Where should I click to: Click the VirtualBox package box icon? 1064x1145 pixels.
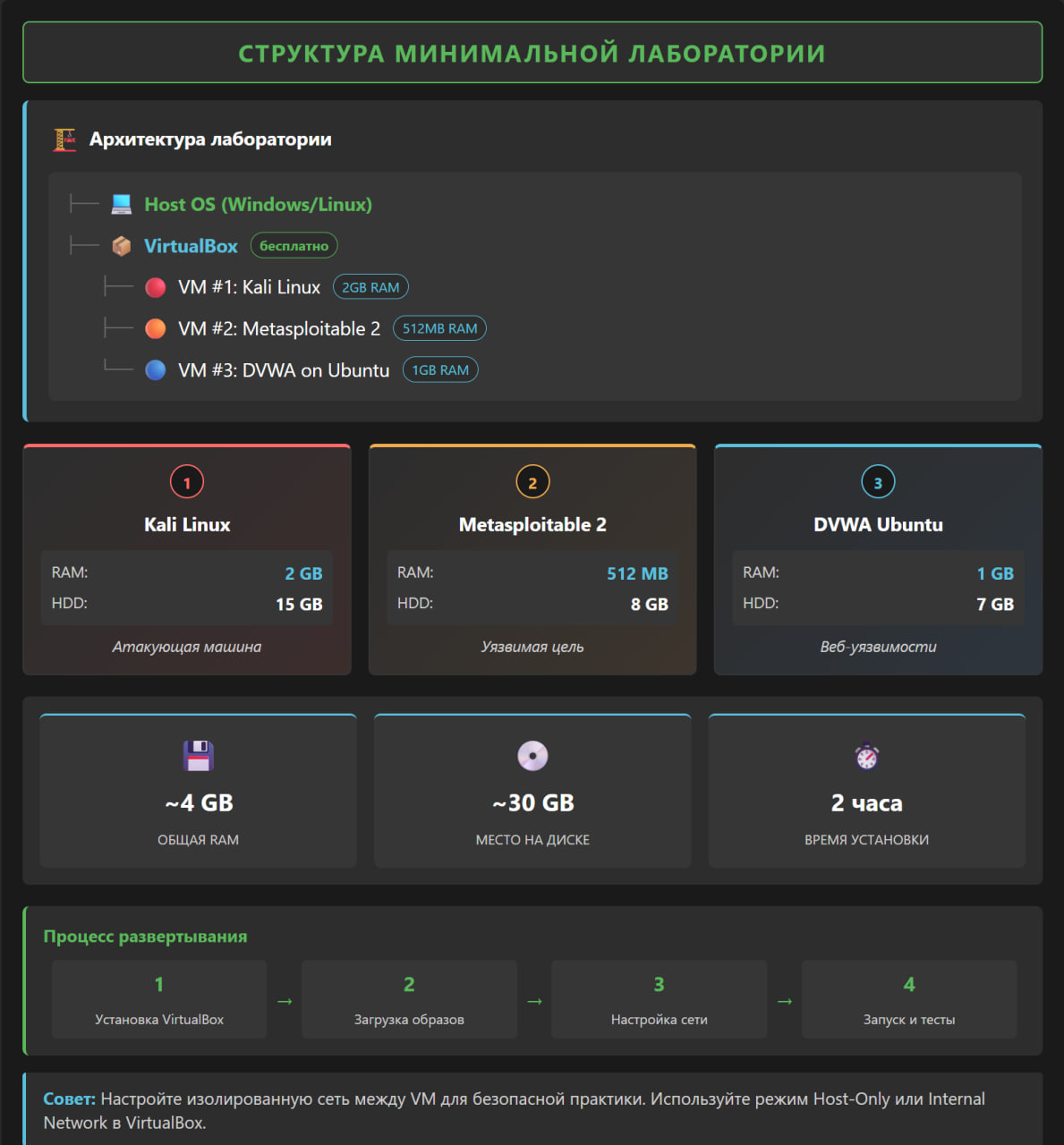click(121, 246)
